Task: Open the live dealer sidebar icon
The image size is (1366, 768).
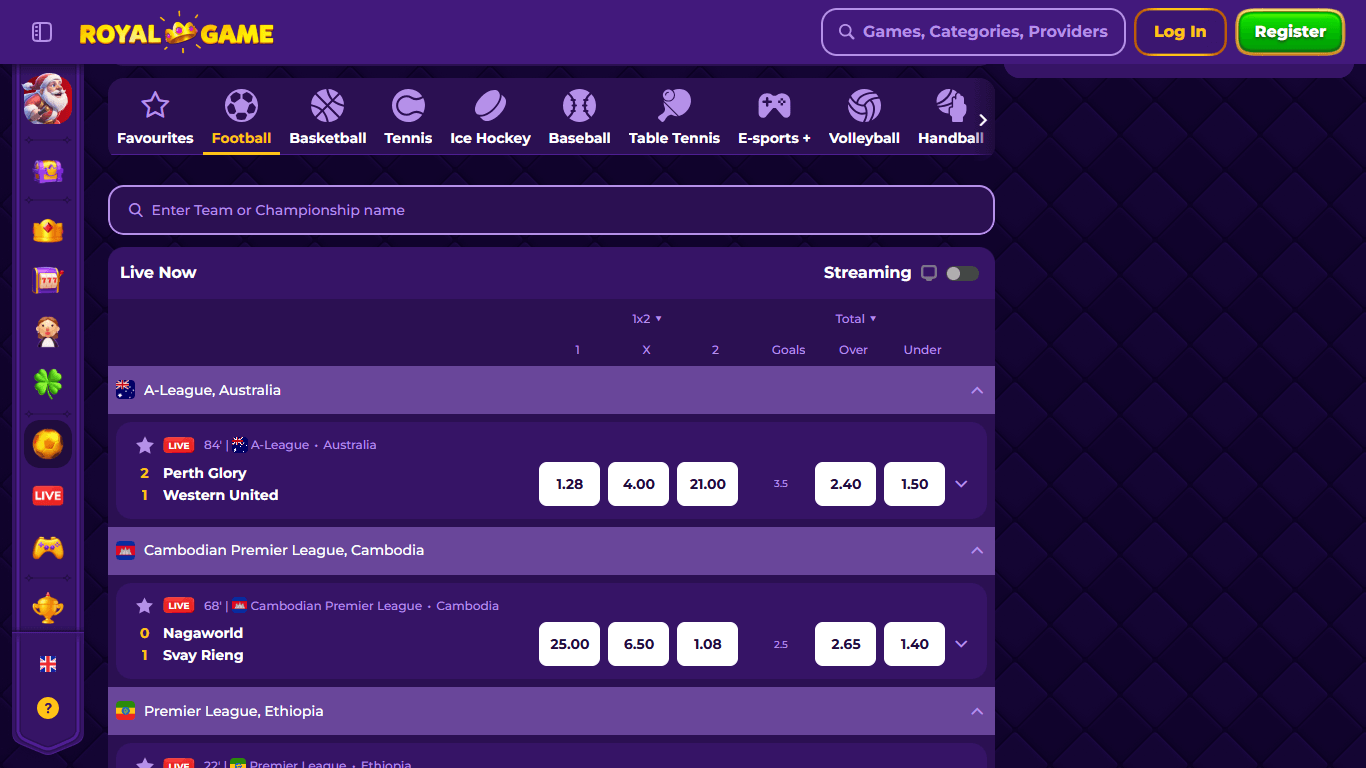Action: click(x=48, y=331)
